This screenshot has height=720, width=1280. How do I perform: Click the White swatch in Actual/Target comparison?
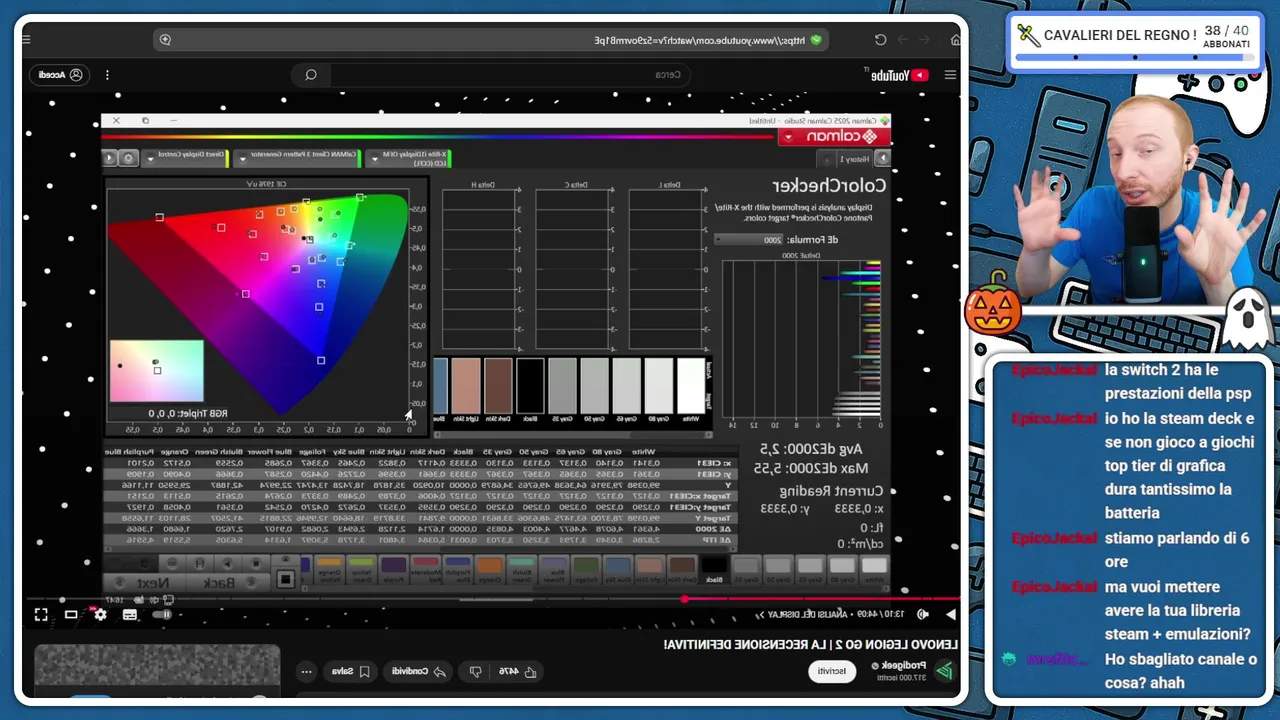(x=691, y=385)
